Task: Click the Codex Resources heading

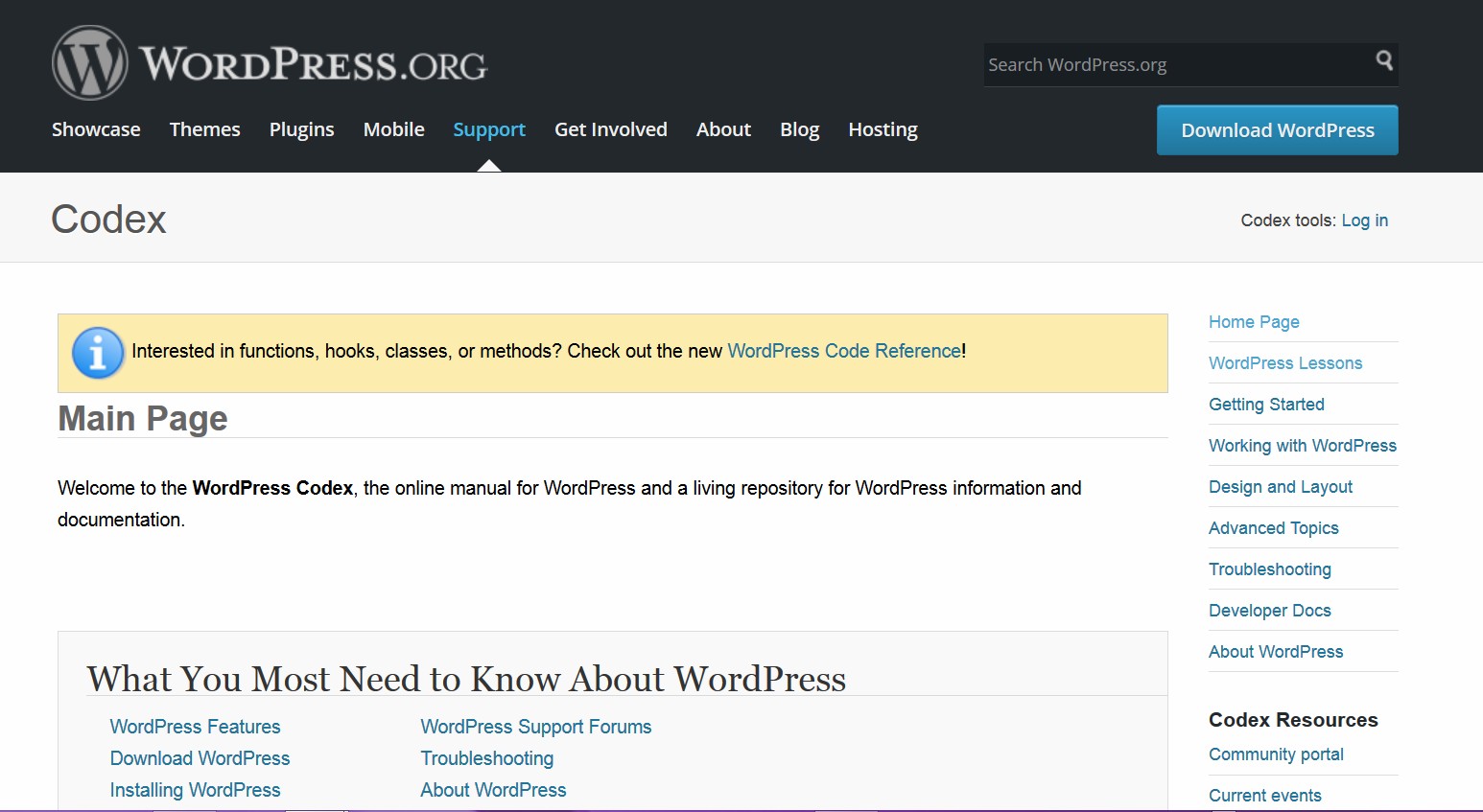Action: tap(1293, 720)
